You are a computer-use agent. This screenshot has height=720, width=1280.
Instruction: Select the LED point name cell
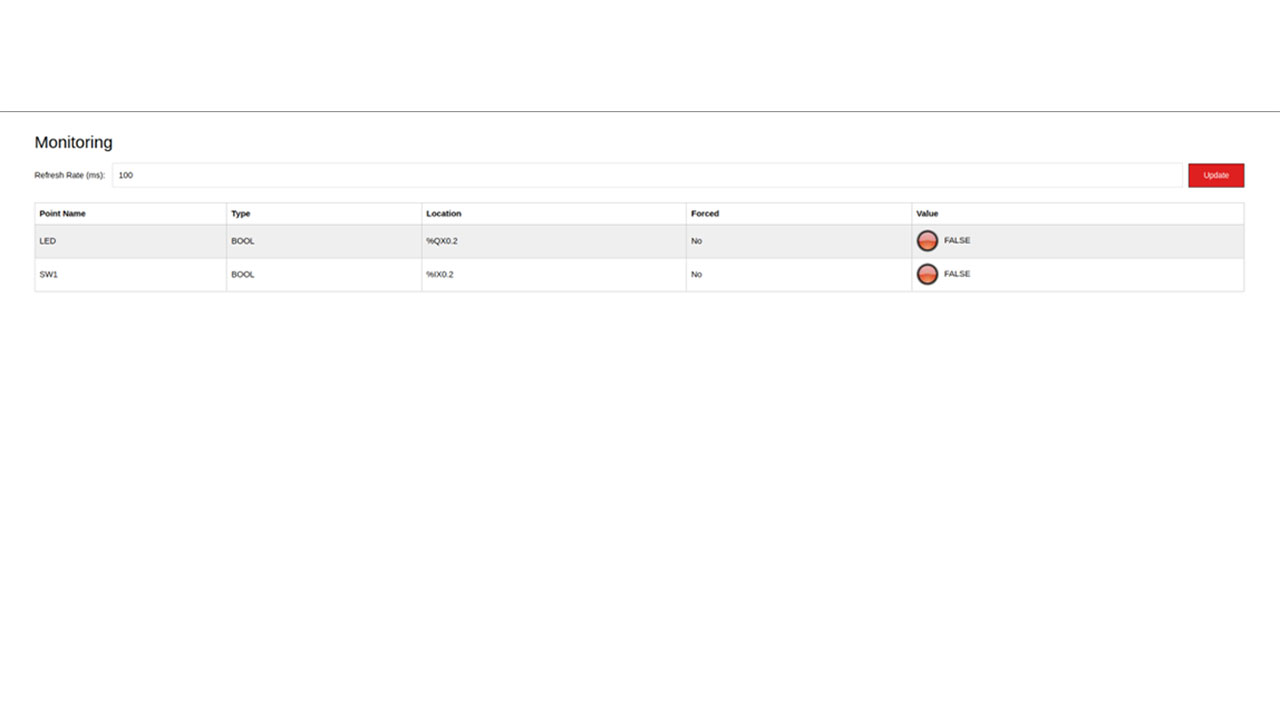coord(48,241)
